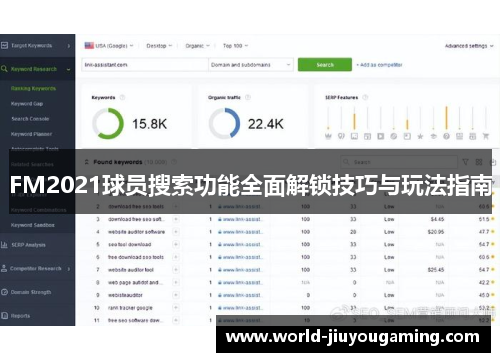Click plus button for website auditor tool

pyautogui.click(x=176, y=270)
